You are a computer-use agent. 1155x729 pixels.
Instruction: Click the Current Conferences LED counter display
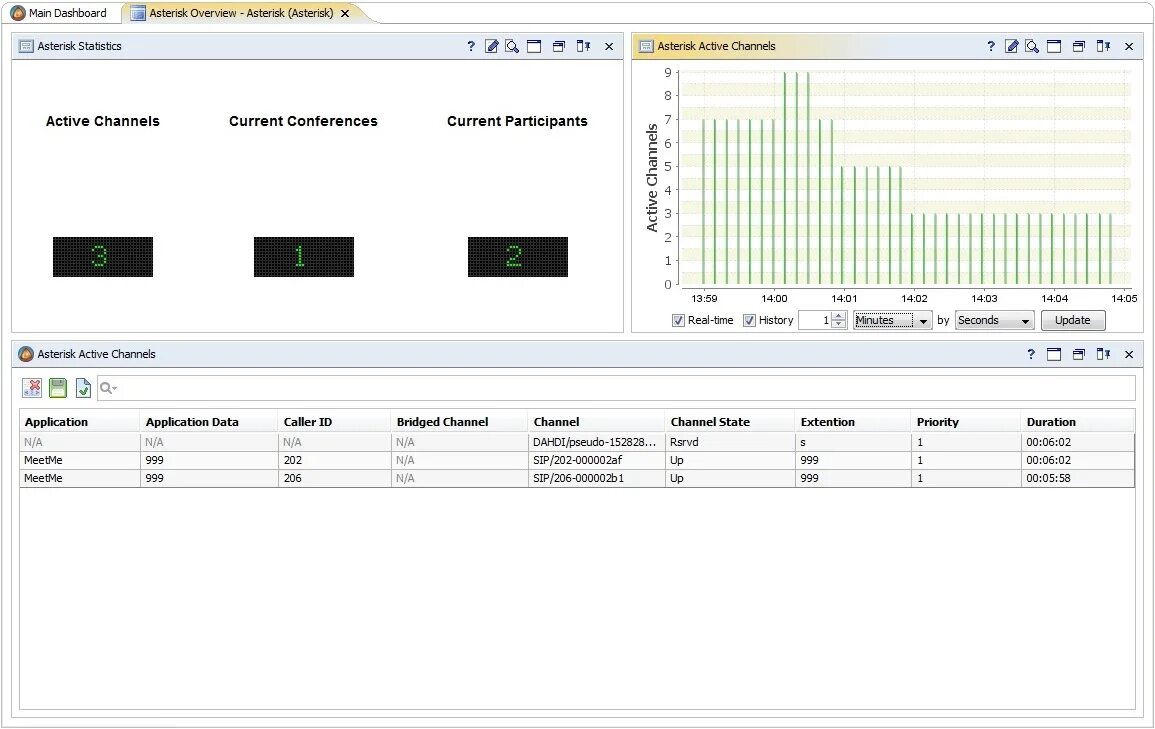[x=303, y=257]
